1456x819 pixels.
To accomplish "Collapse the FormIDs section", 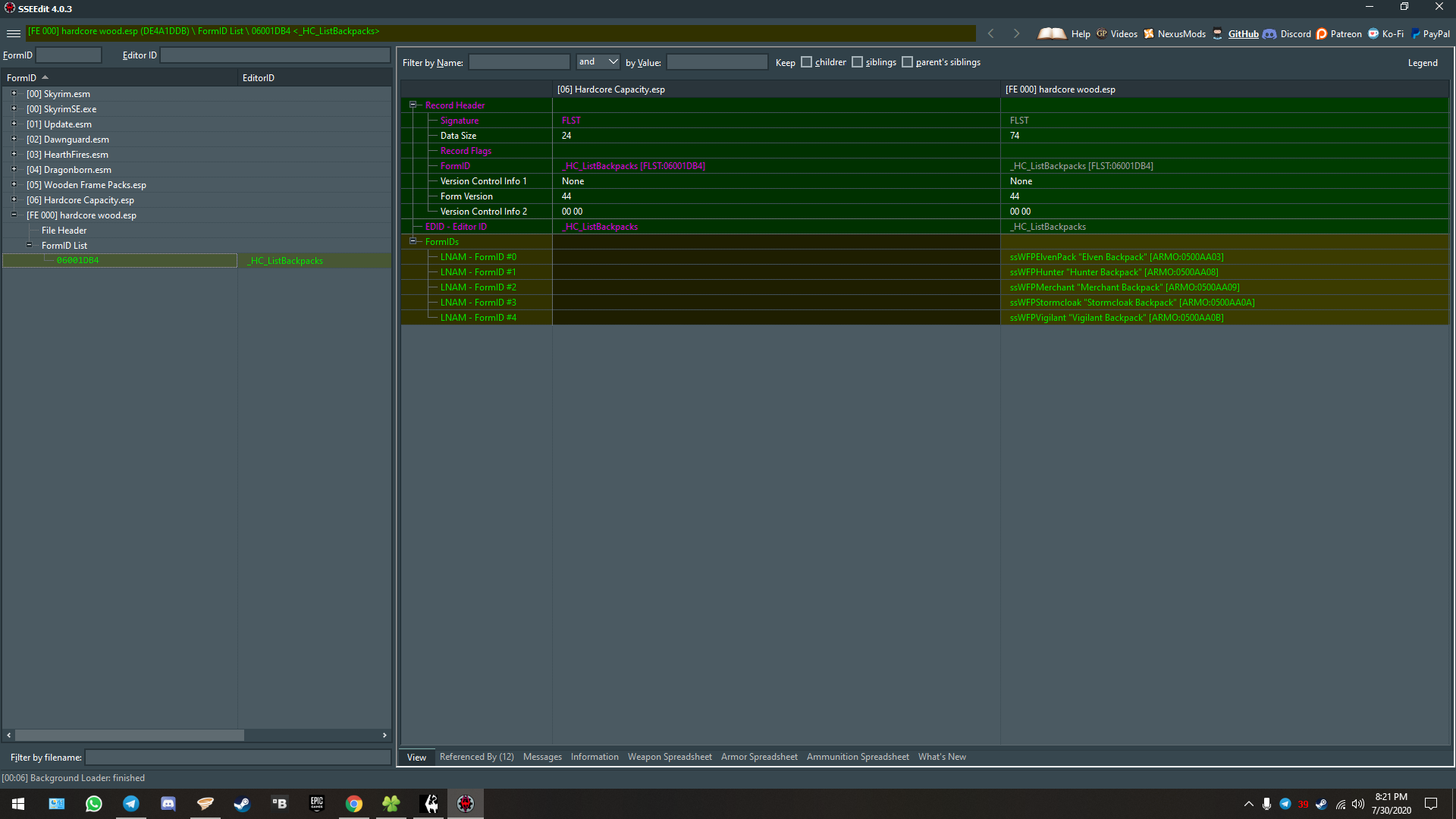I will pos(413,241).
